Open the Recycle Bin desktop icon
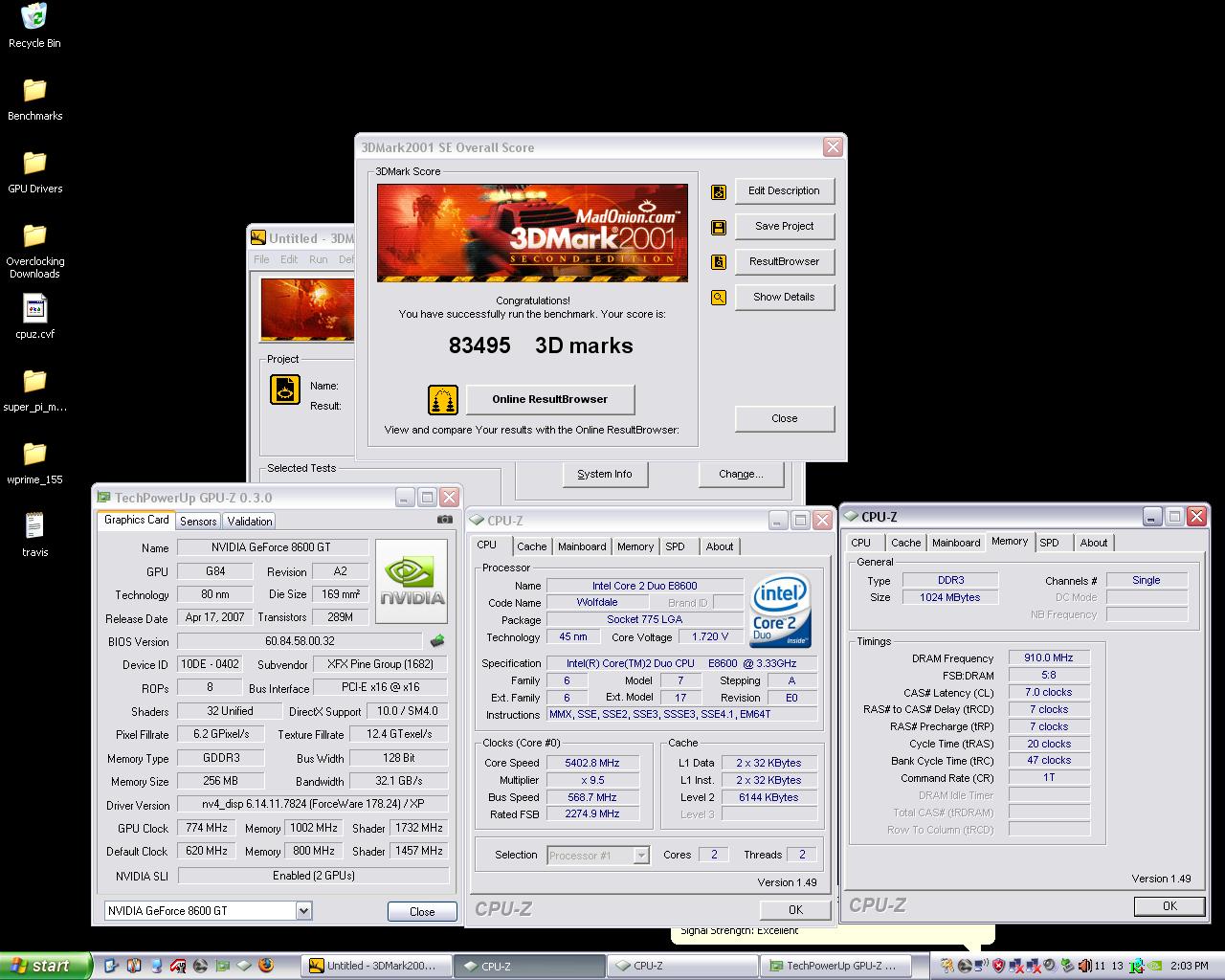This screenshot has height=980, width=1225. [34, 16]
